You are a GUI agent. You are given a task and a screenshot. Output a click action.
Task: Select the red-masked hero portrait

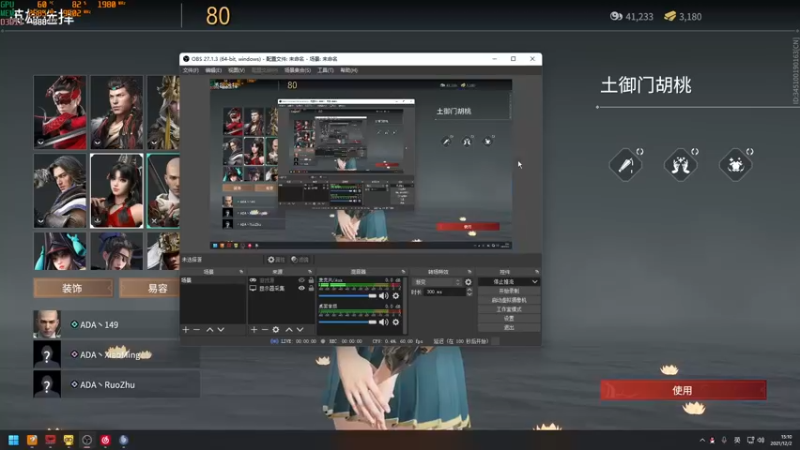(60, 112)
